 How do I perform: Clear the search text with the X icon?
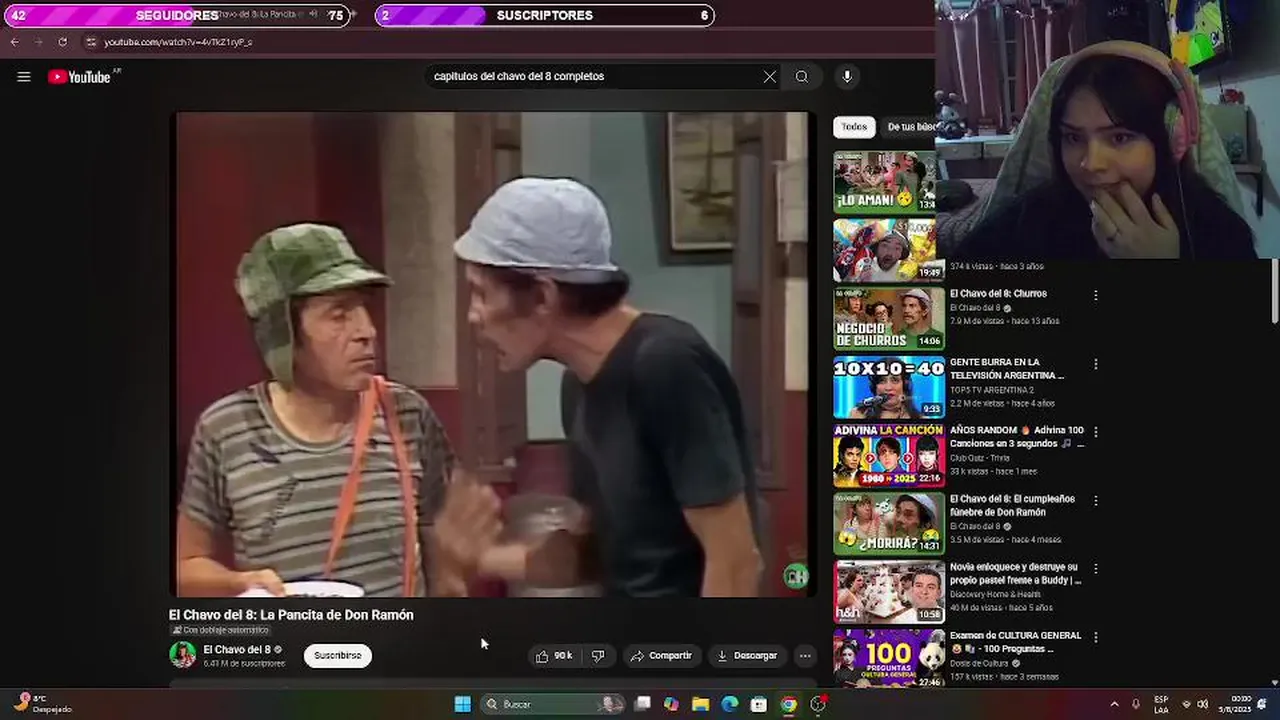click(x=770, y=77)
